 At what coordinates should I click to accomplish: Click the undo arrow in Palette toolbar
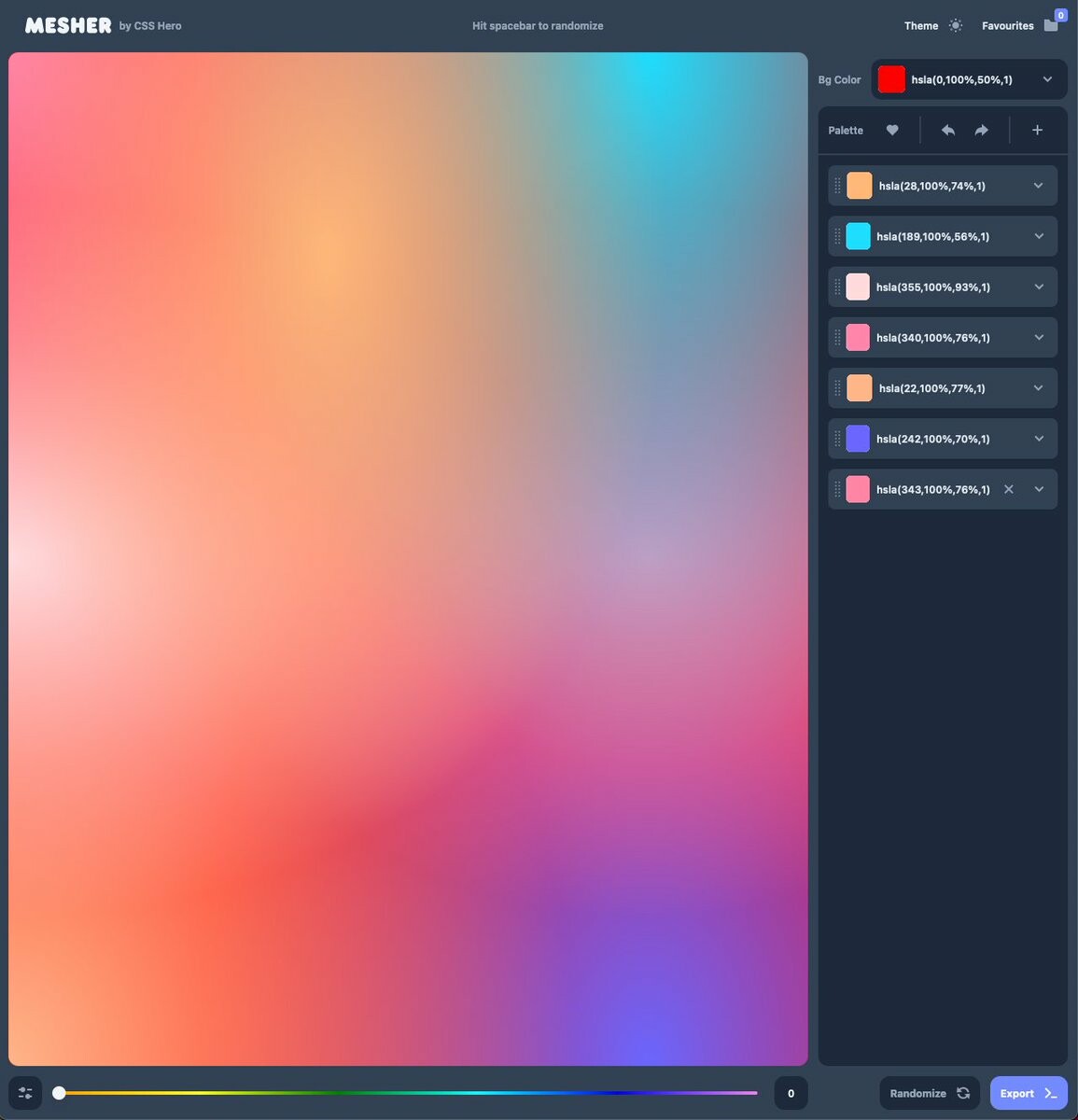[x=947, y=131]
